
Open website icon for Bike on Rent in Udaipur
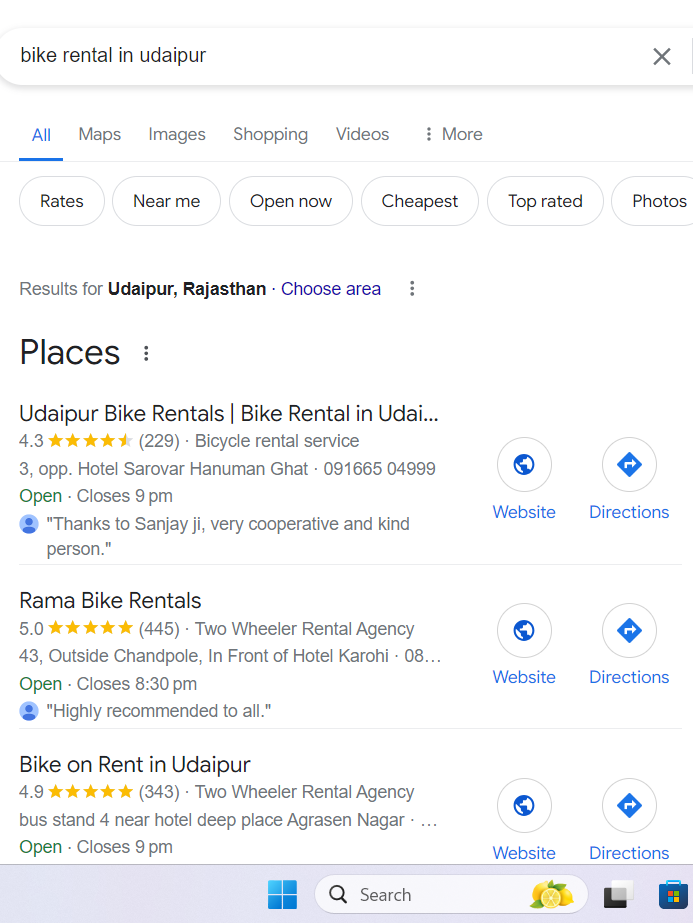[x=524, y=805]
